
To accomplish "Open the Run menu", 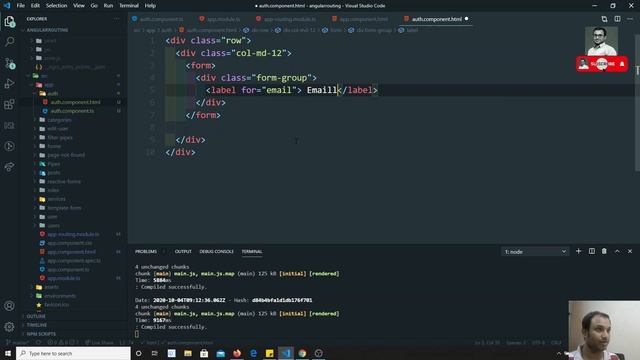I will [x=108, y=6].
